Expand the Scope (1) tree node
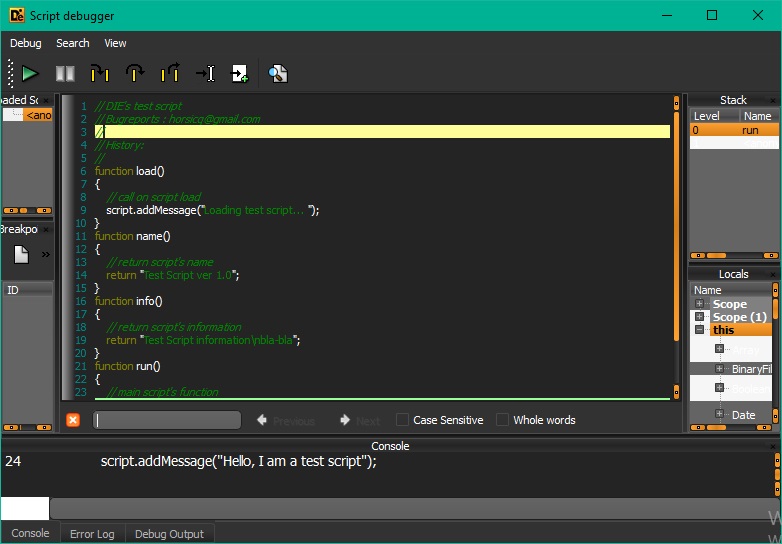Image resolution: width=782 pixels, height=544 pixels. [700, 317]
